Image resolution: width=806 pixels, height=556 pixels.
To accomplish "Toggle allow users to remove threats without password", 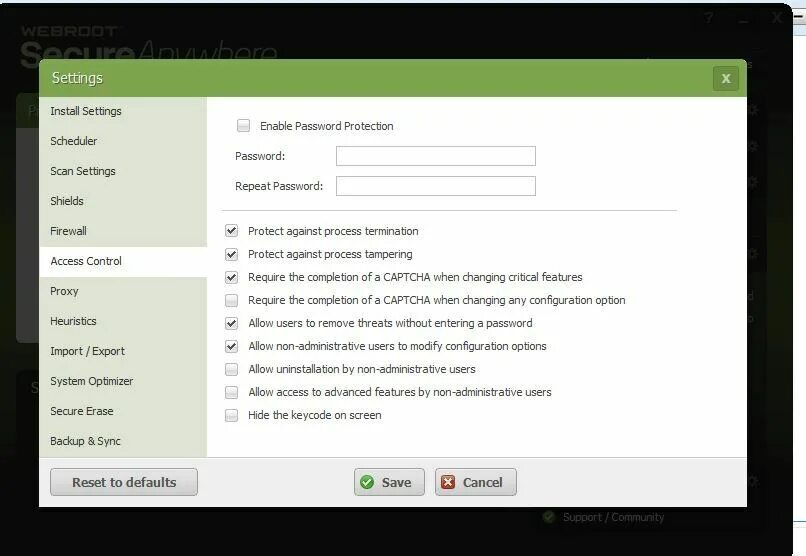I will tap(232, 323).
